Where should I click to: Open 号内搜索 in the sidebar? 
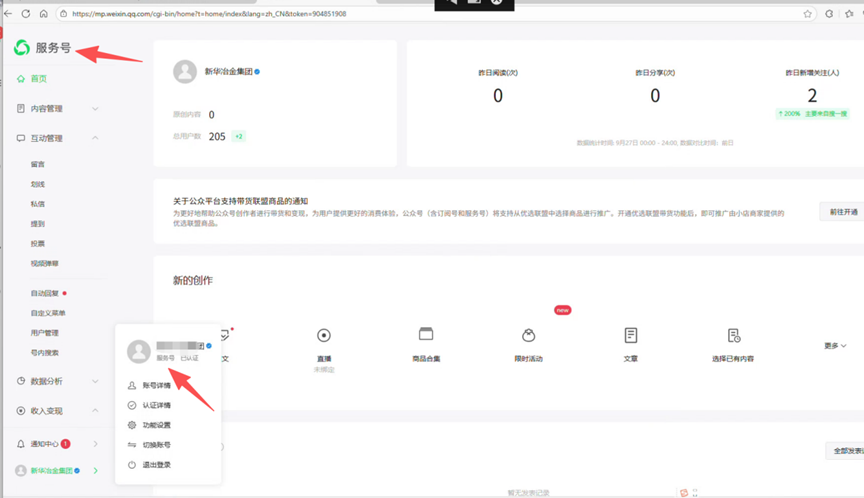click(45, 353)
